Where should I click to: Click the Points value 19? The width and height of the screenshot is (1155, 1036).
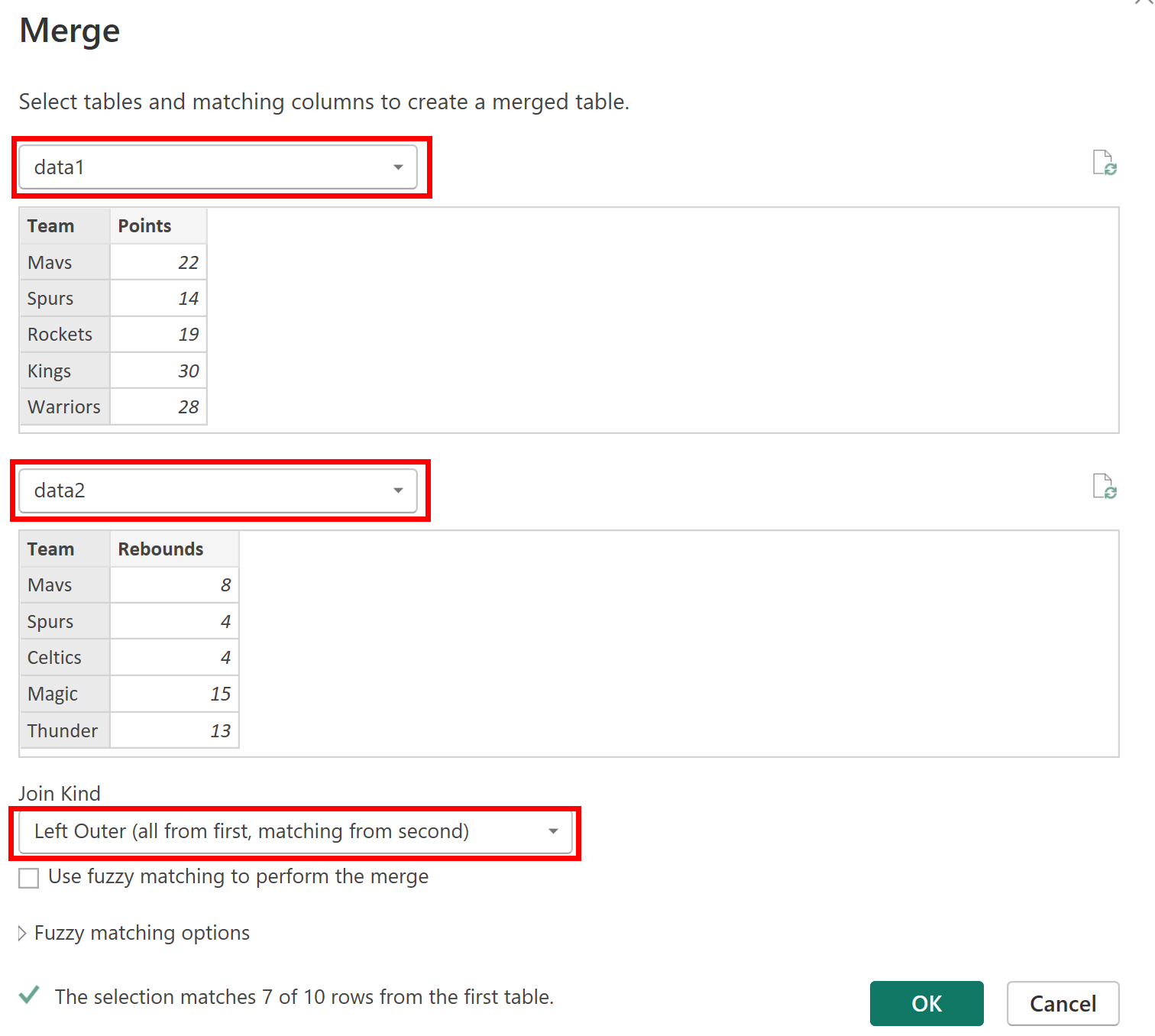pos(159,335)
